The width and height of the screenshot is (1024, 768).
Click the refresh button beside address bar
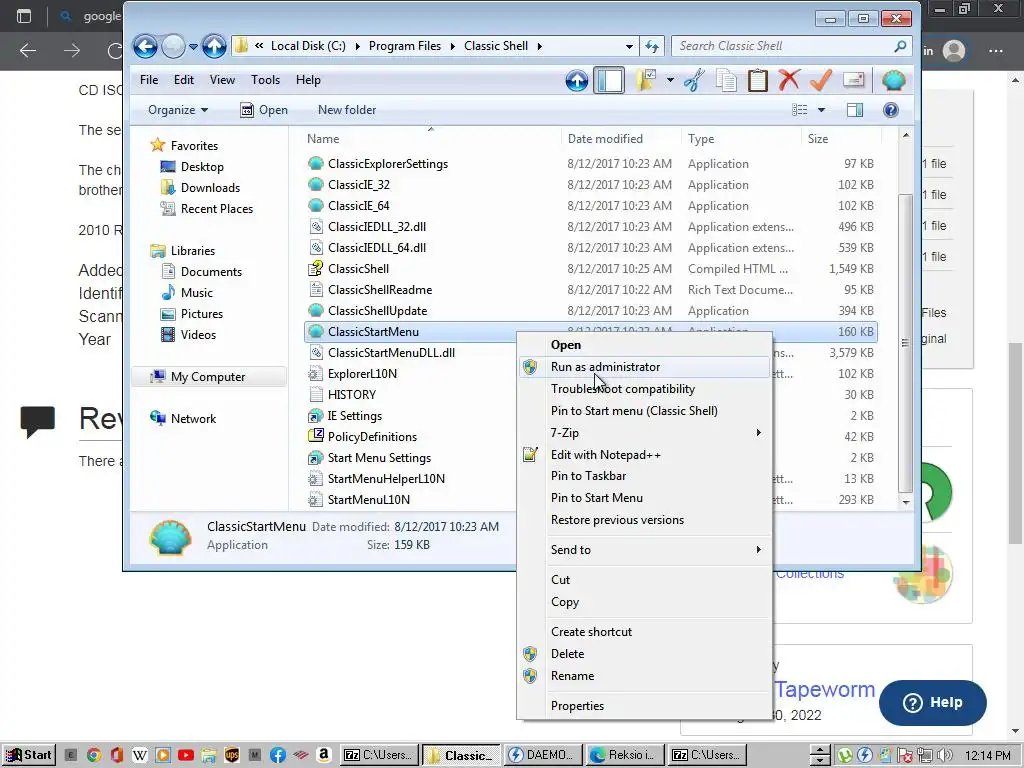(x=652, y=46)
